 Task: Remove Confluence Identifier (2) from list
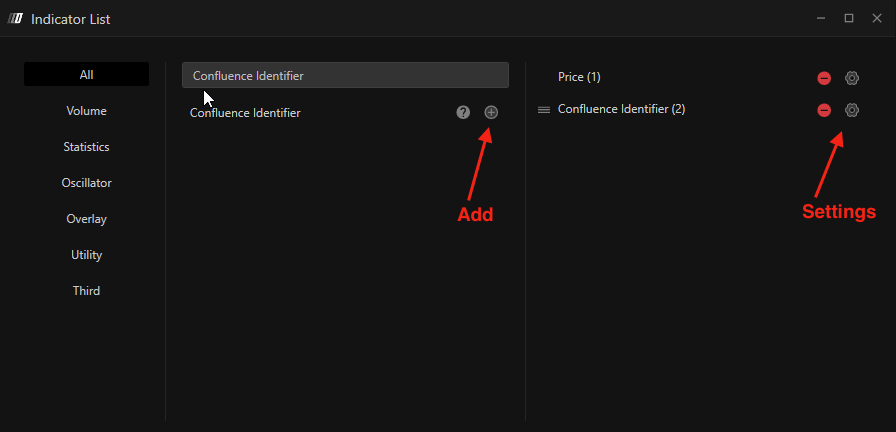tap(824, 110)
